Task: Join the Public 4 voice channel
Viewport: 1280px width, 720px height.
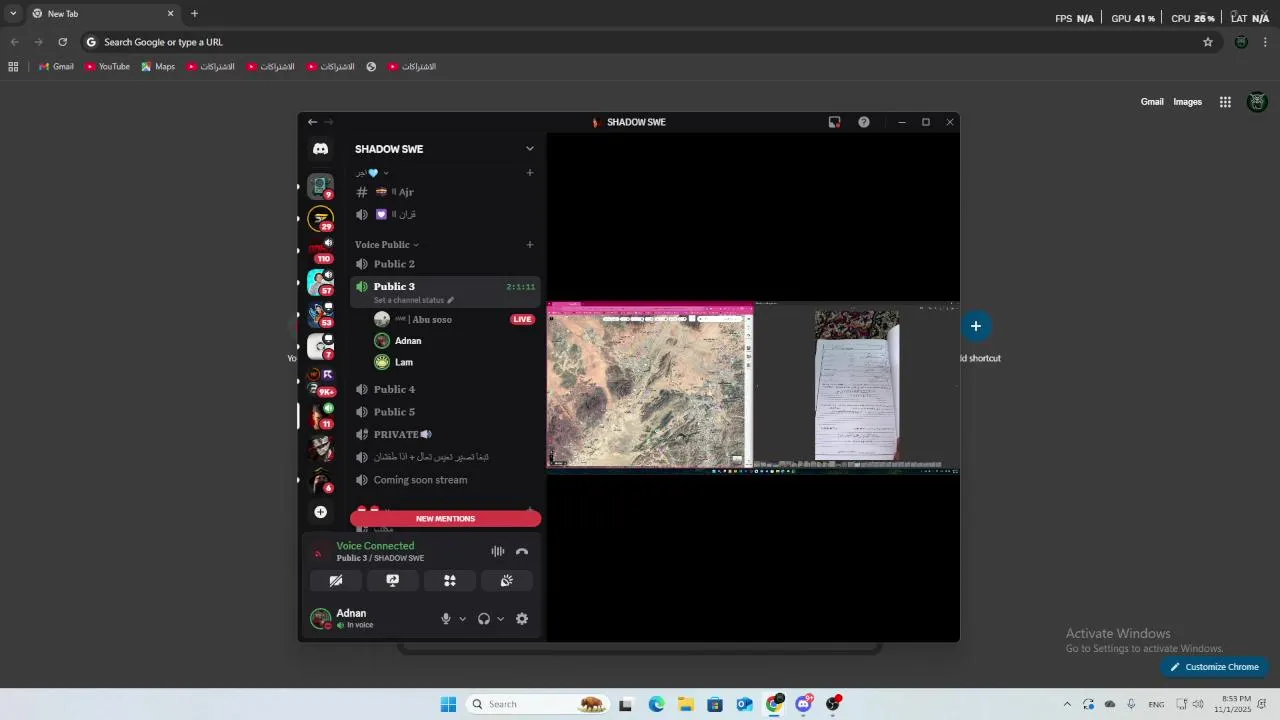Action: (x=446, y=389)
